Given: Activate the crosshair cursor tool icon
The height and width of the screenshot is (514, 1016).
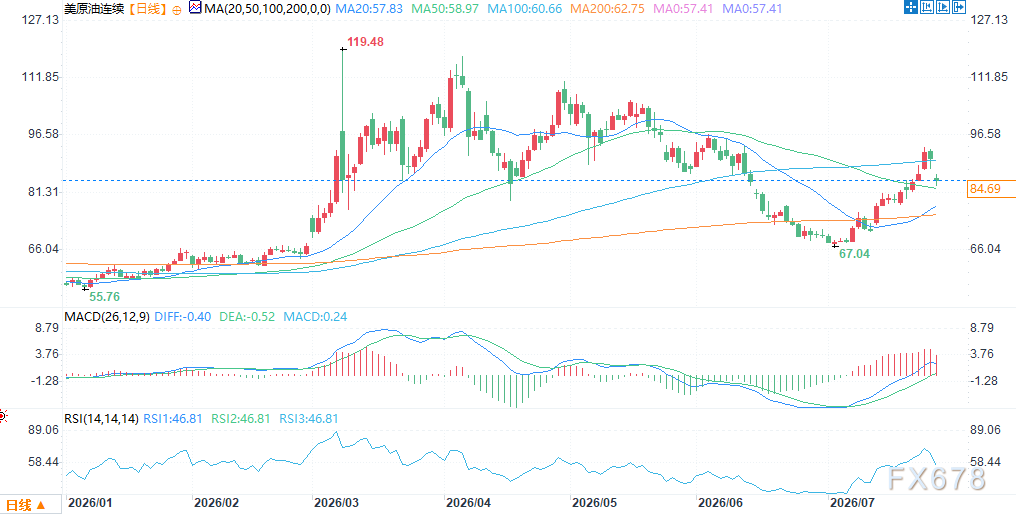Looking at the screenshot, I should coord(911,6).
